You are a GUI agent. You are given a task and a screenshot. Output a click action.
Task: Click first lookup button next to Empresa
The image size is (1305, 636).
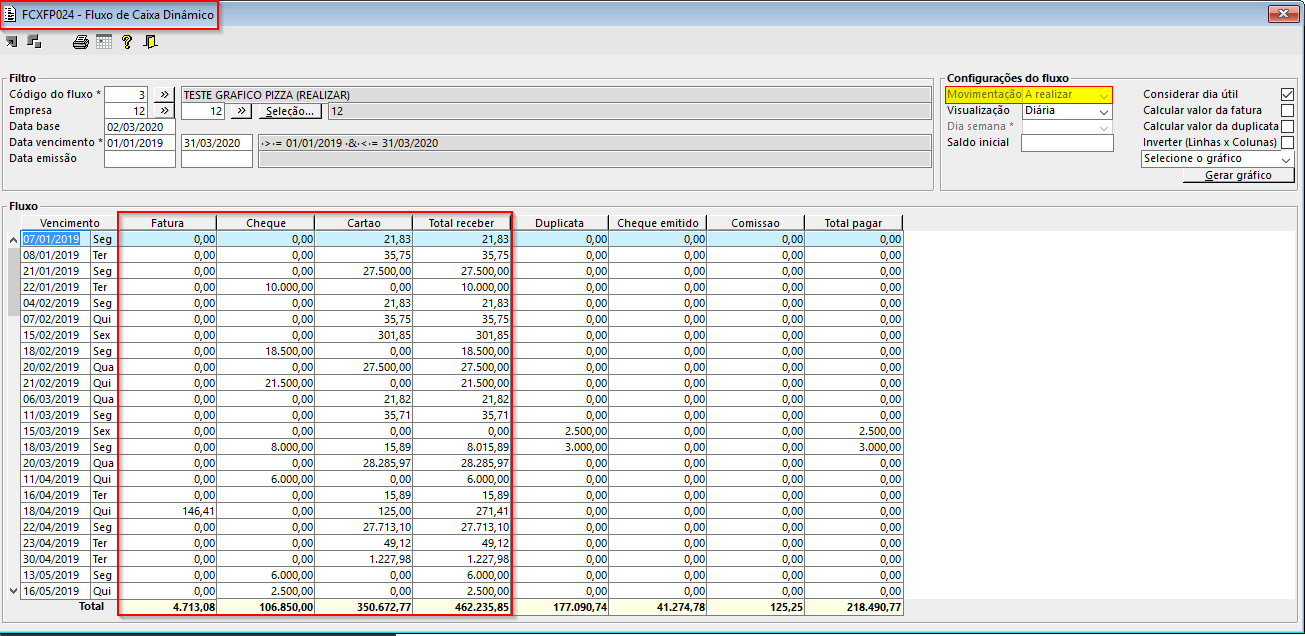pos(165,111)
